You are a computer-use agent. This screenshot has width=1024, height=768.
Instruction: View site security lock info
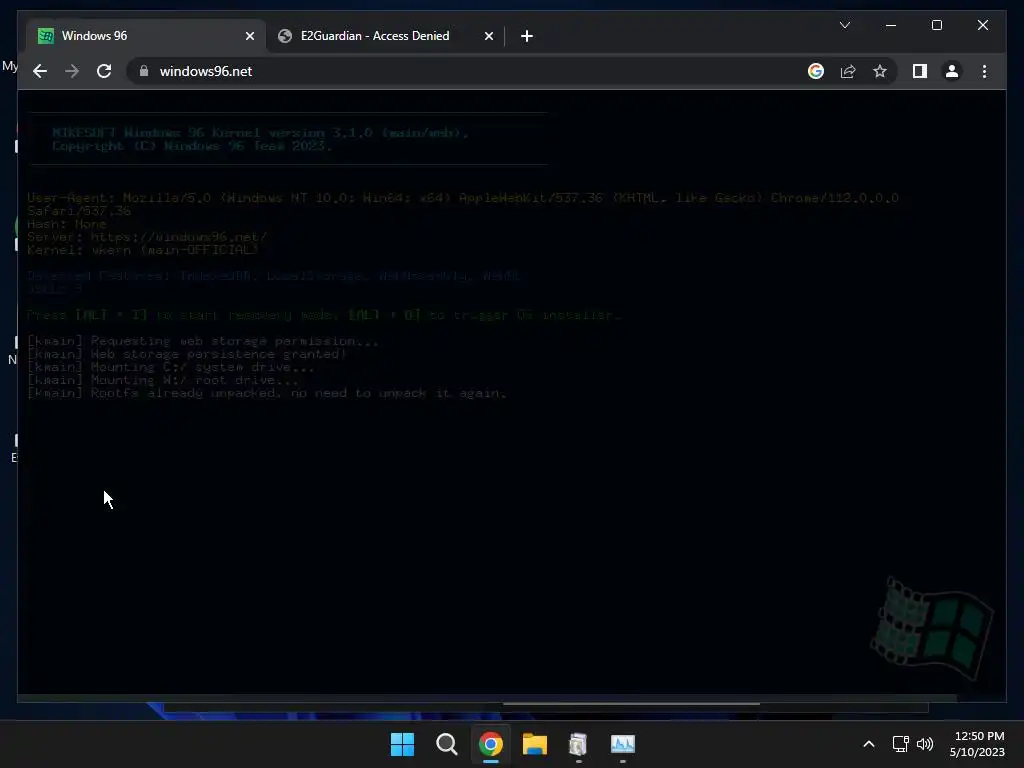144,71
